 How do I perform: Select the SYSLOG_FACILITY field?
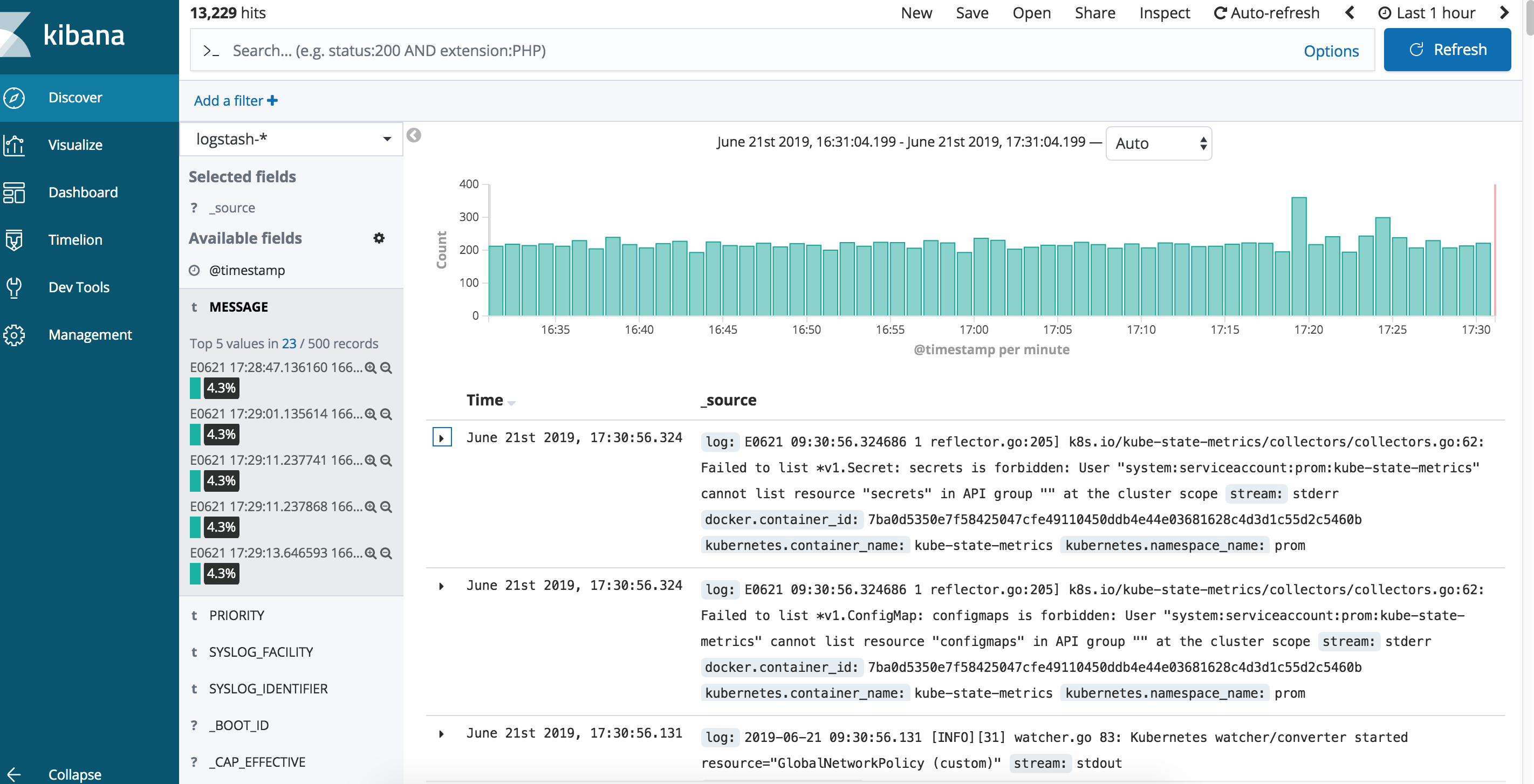click(261, 652)
